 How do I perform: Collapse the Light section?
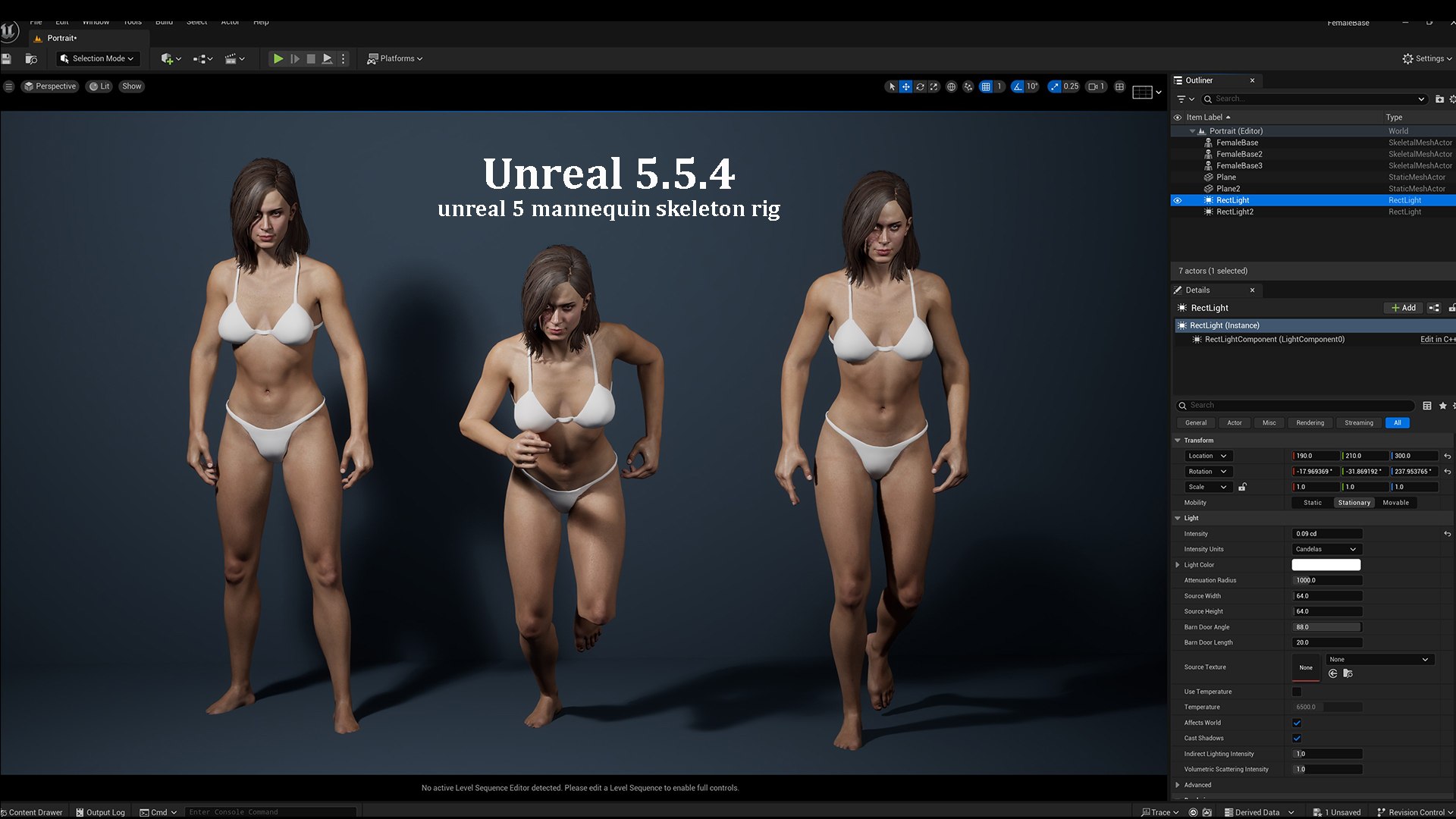coord(1178,519)
